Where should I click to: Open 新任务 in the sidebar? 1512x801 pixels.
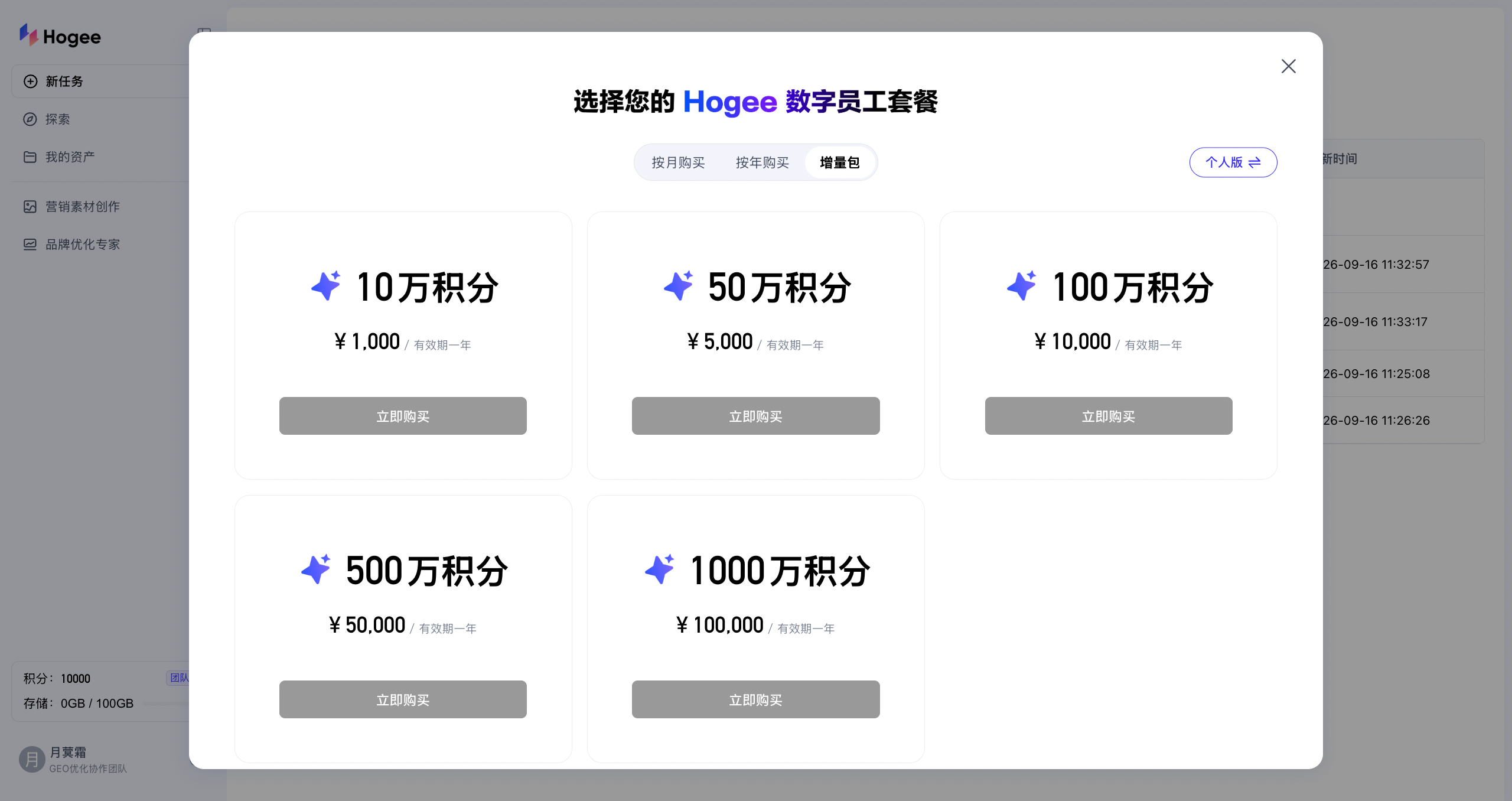tap(100, 82)
